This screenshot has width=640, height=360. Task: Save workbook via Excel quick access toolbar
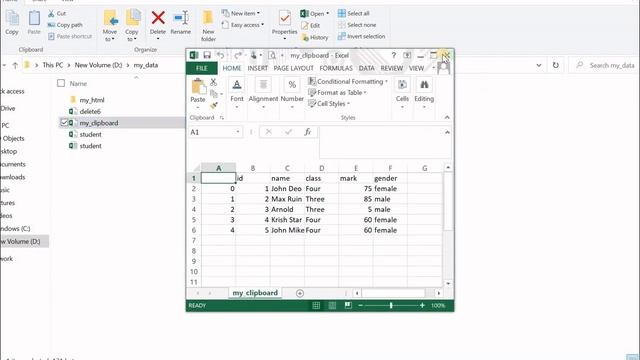(207, 55)
